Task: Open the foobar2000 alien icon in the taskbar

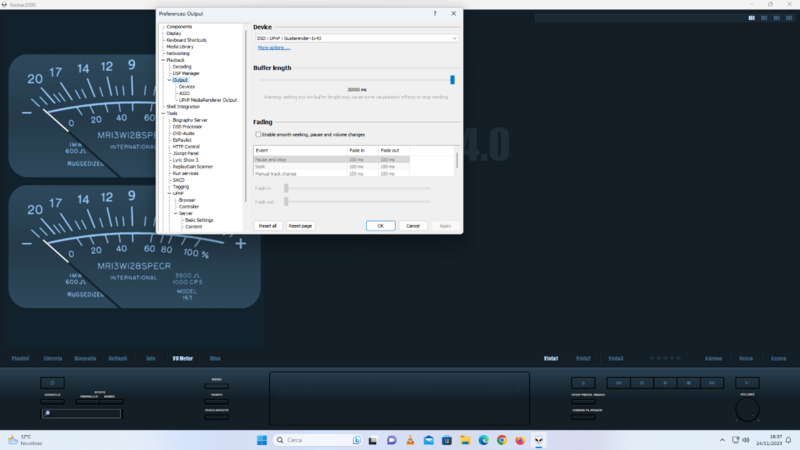Action: pos(540,440)
